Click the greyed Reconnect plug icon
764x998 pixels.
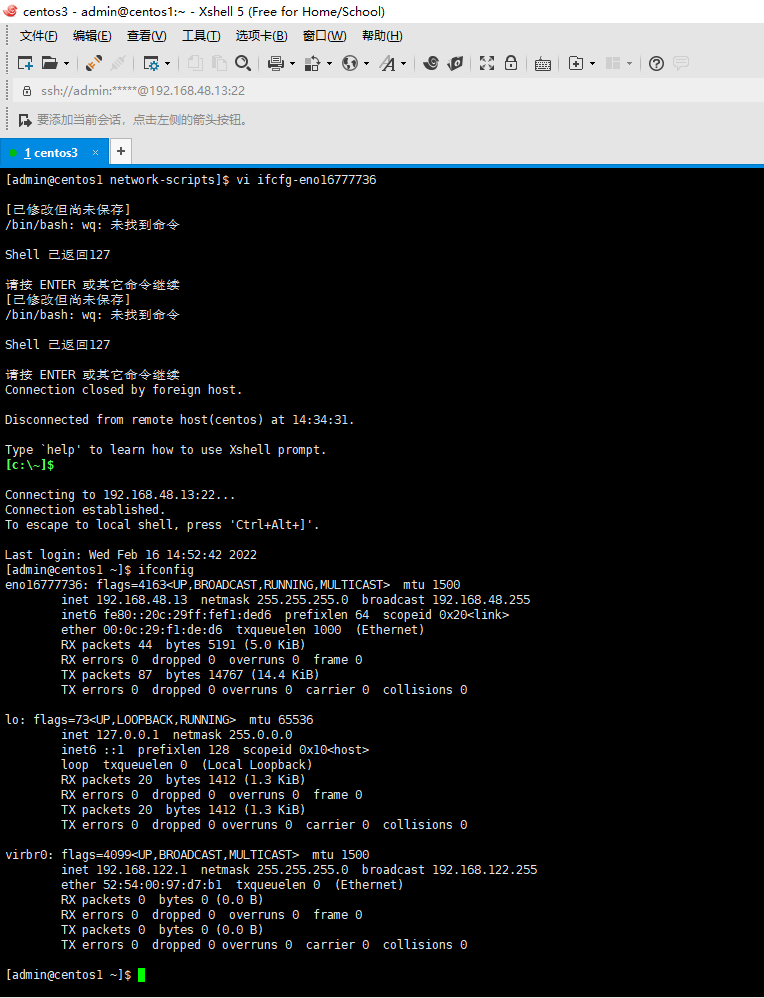[x=118, y=63]
